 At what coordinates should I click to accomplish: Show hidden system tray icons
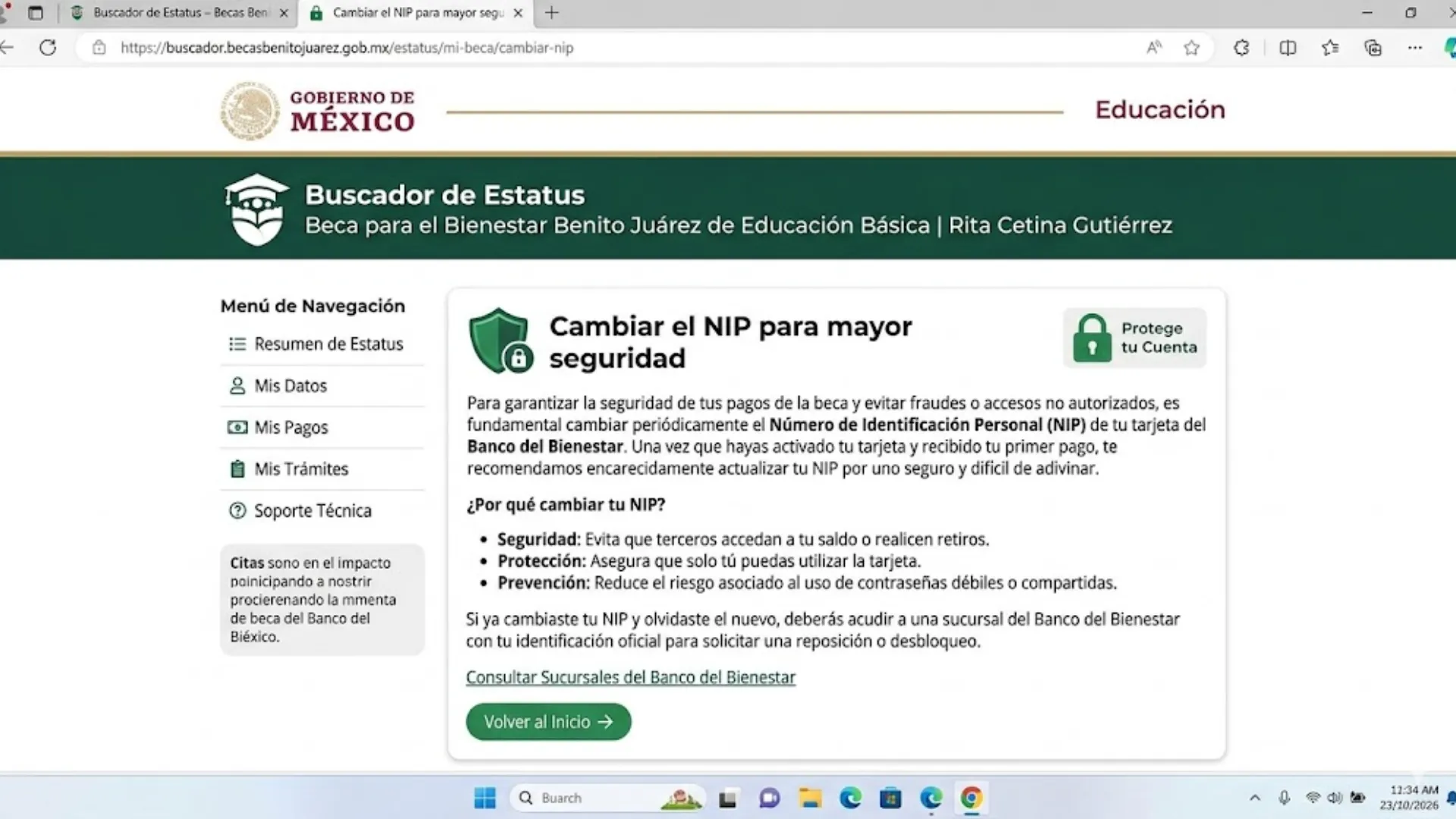tap(1255, 798)
